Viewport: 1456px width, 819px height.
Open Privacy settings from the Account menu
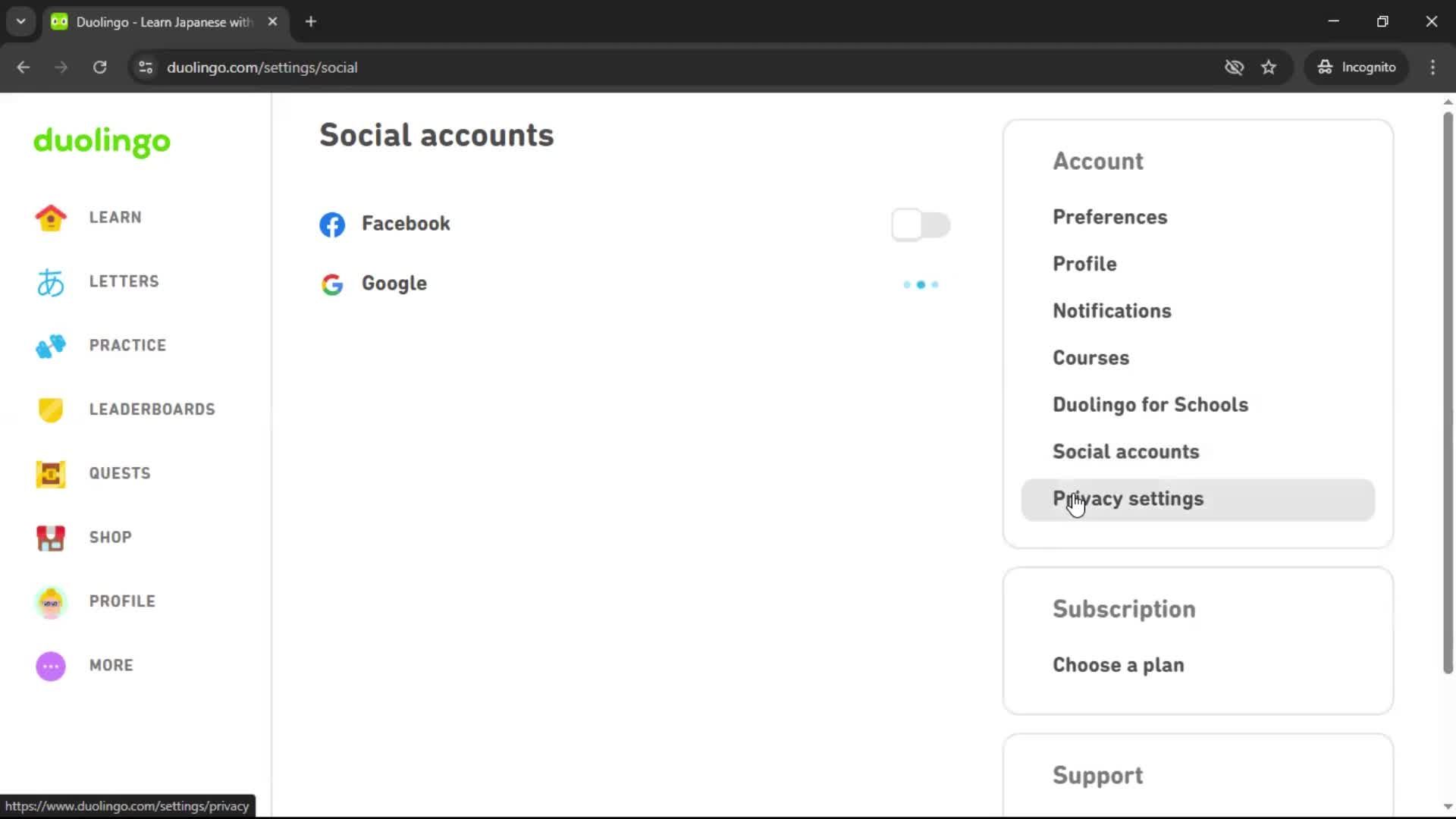coord(1128,499)
